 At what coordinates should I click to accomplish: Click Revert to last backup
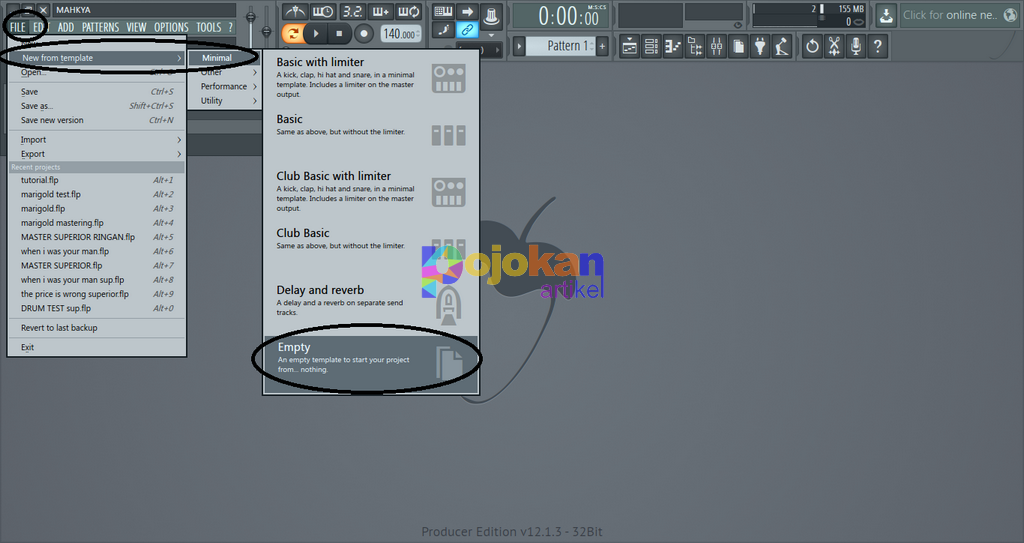pyautogui.click(x=97, y=328)
